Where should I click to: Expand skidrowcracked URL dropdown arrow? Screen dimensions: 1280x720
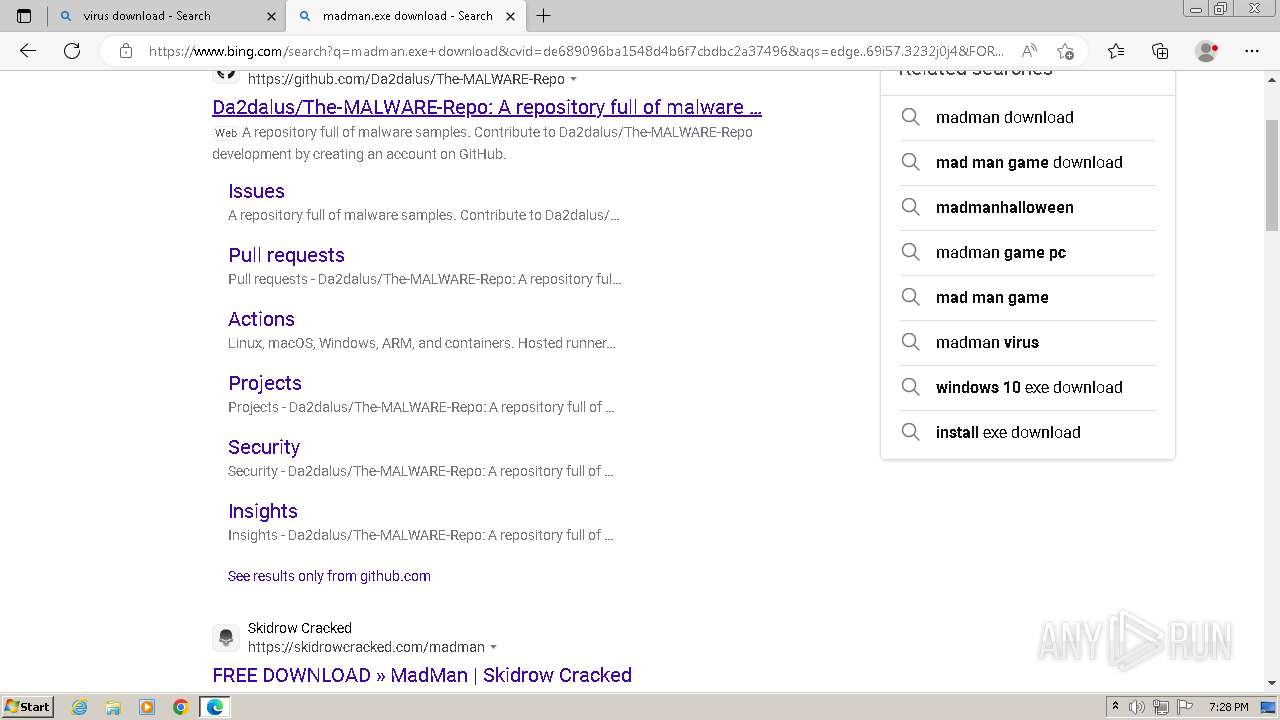(x=493, y=647)
